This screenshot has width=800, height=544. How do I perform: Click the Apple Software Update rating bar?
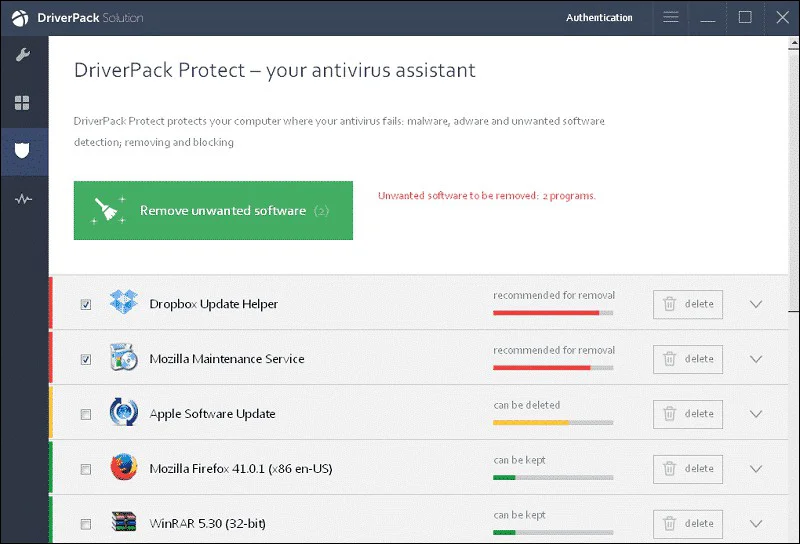point(553,423)
